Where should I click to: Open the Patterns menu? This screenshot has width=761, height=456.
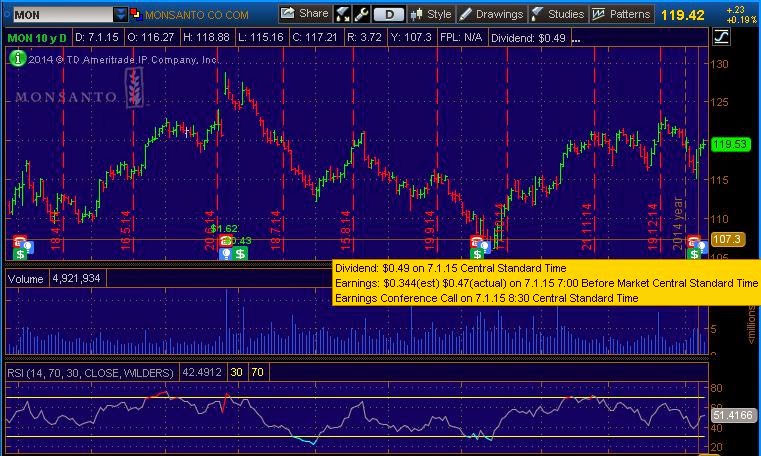pyautogui.click(x=622, y=14)
